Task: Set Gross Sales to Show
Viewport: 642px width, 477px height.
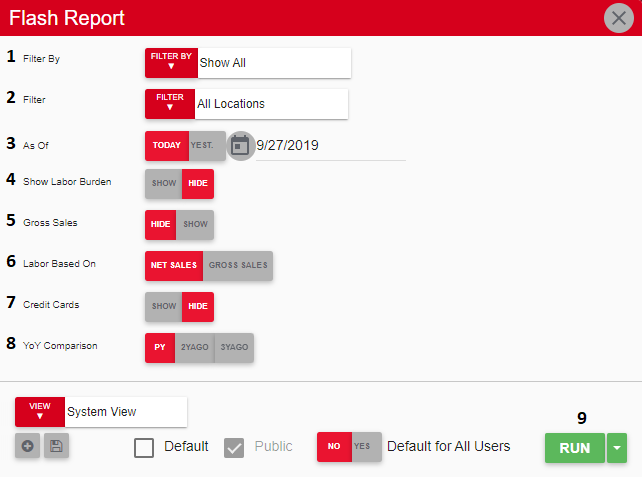Action: point(195,225)
